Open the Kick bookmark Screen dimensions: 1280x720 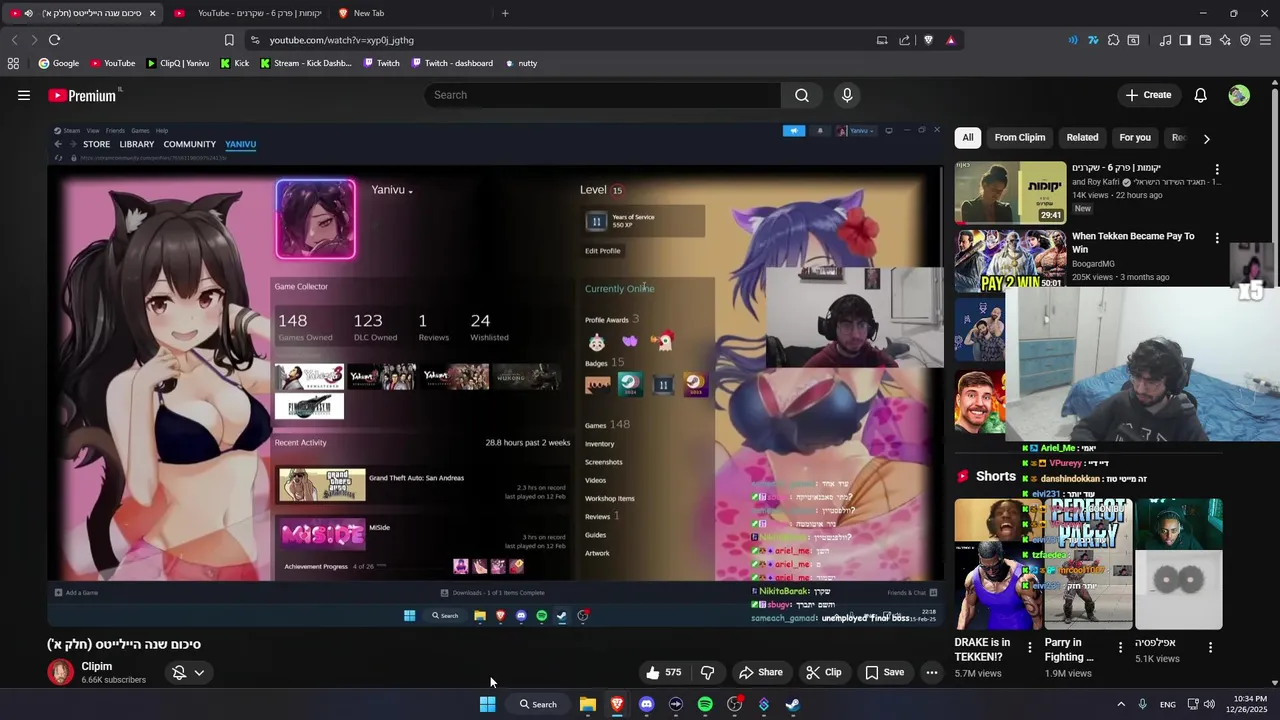pyautogui.click(x=235, y=63)
